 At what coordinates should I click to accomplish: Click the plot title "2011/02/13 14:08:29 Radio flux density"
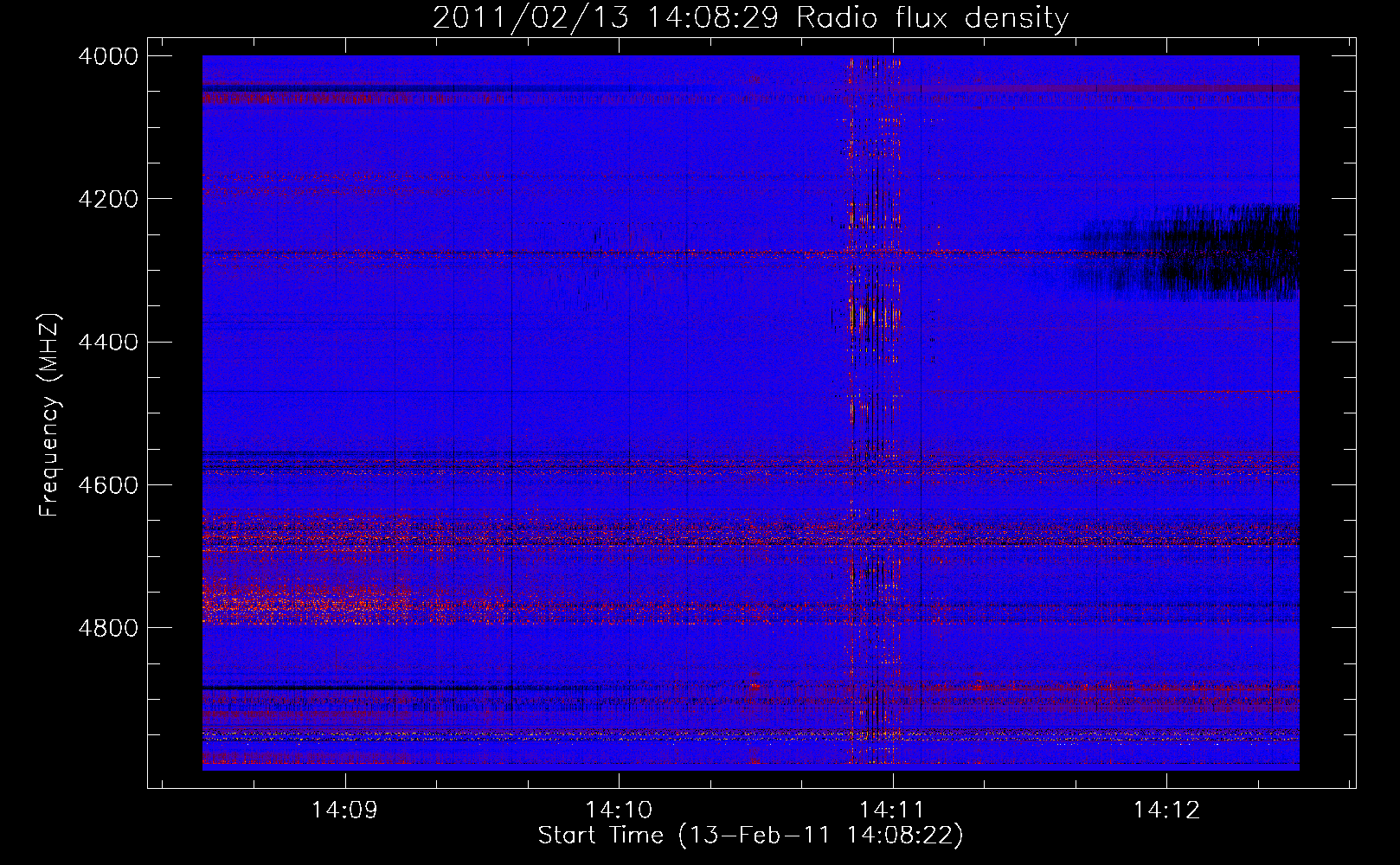[x=750, y=17]
